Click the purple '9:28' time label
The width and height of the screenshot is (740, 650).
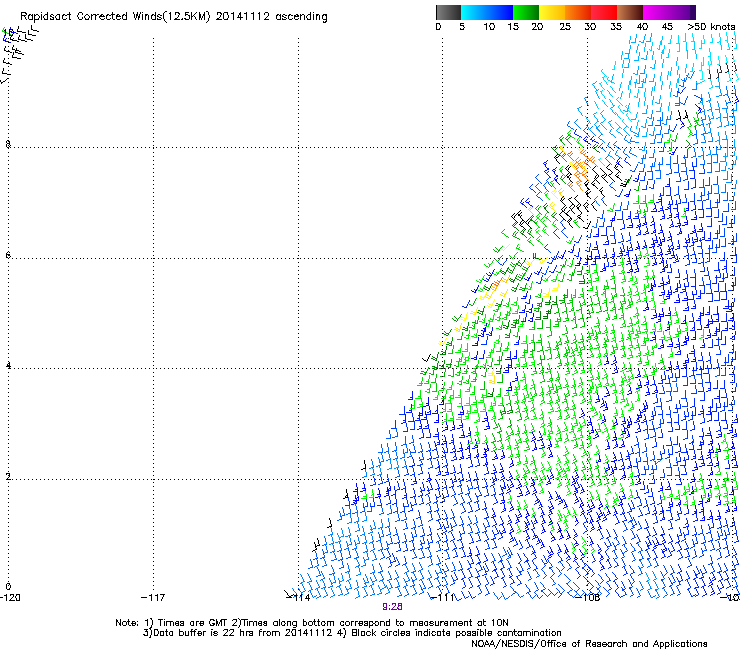pyautogui.click(x=392, y=607)
